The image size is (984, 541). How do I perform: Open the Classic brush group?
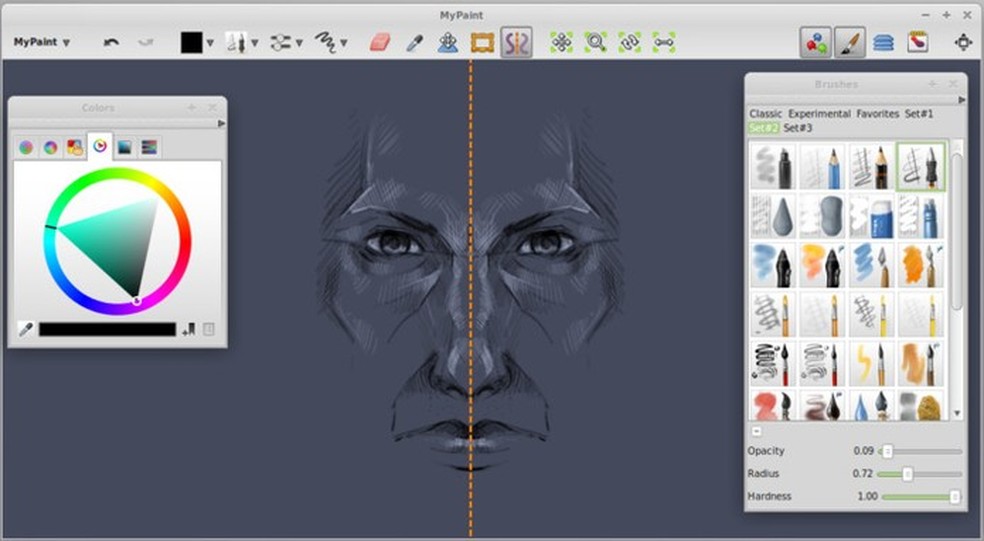(766, 114)
